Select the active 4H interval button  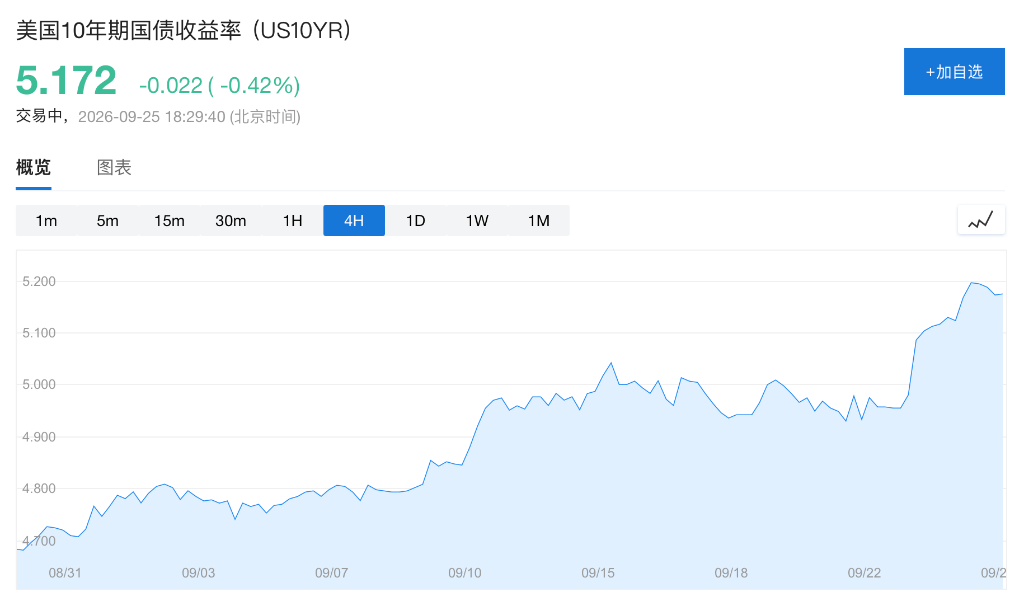354,221
